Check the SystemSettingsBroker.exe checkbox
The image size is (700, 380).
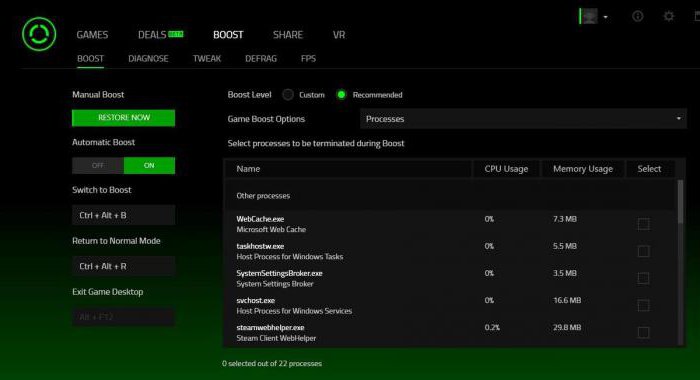643,278
